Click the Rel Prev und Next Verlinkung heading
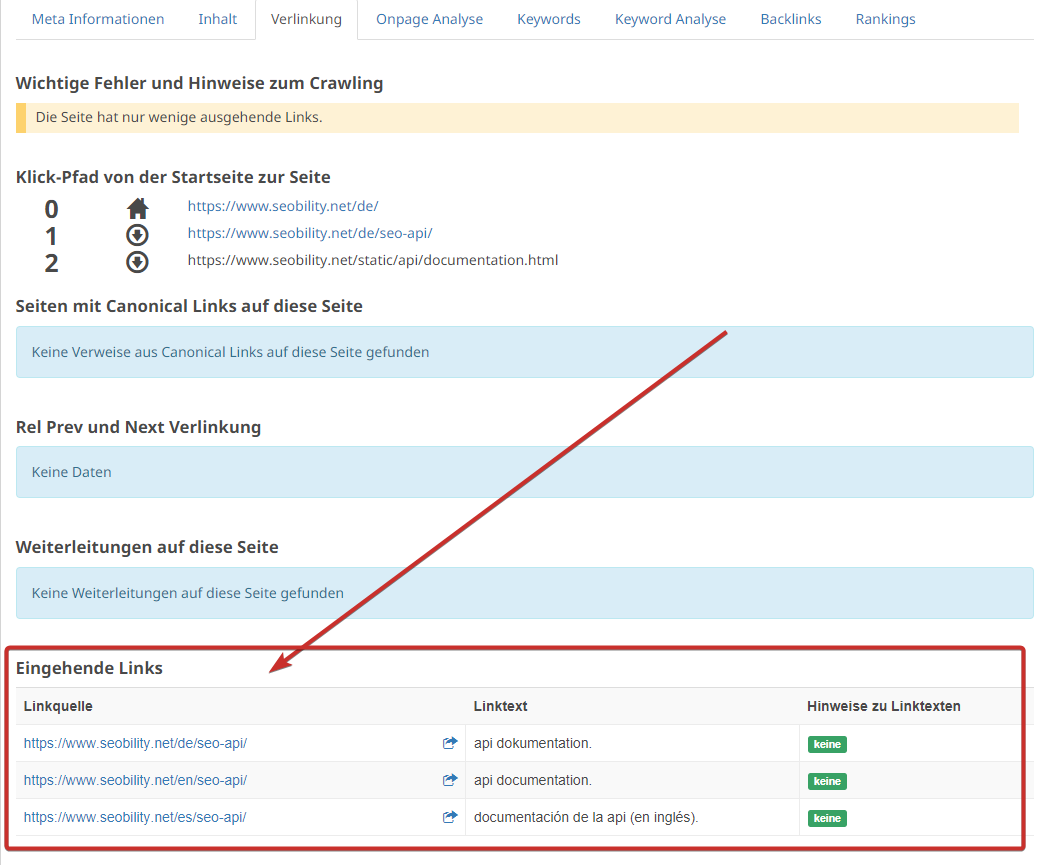 coord(138,427)
